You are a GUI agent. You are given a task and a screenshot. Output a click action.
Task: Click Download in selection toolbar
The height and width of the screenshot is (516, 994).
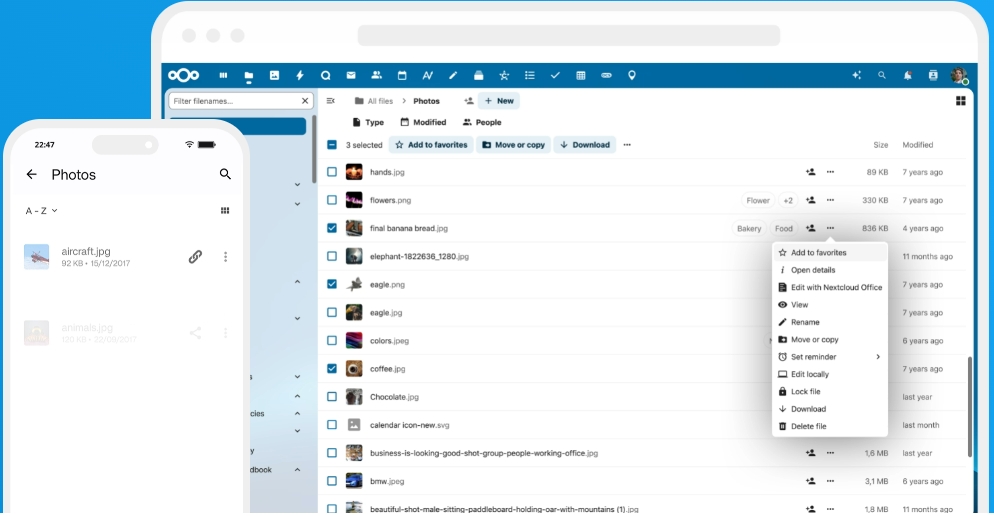584,145
